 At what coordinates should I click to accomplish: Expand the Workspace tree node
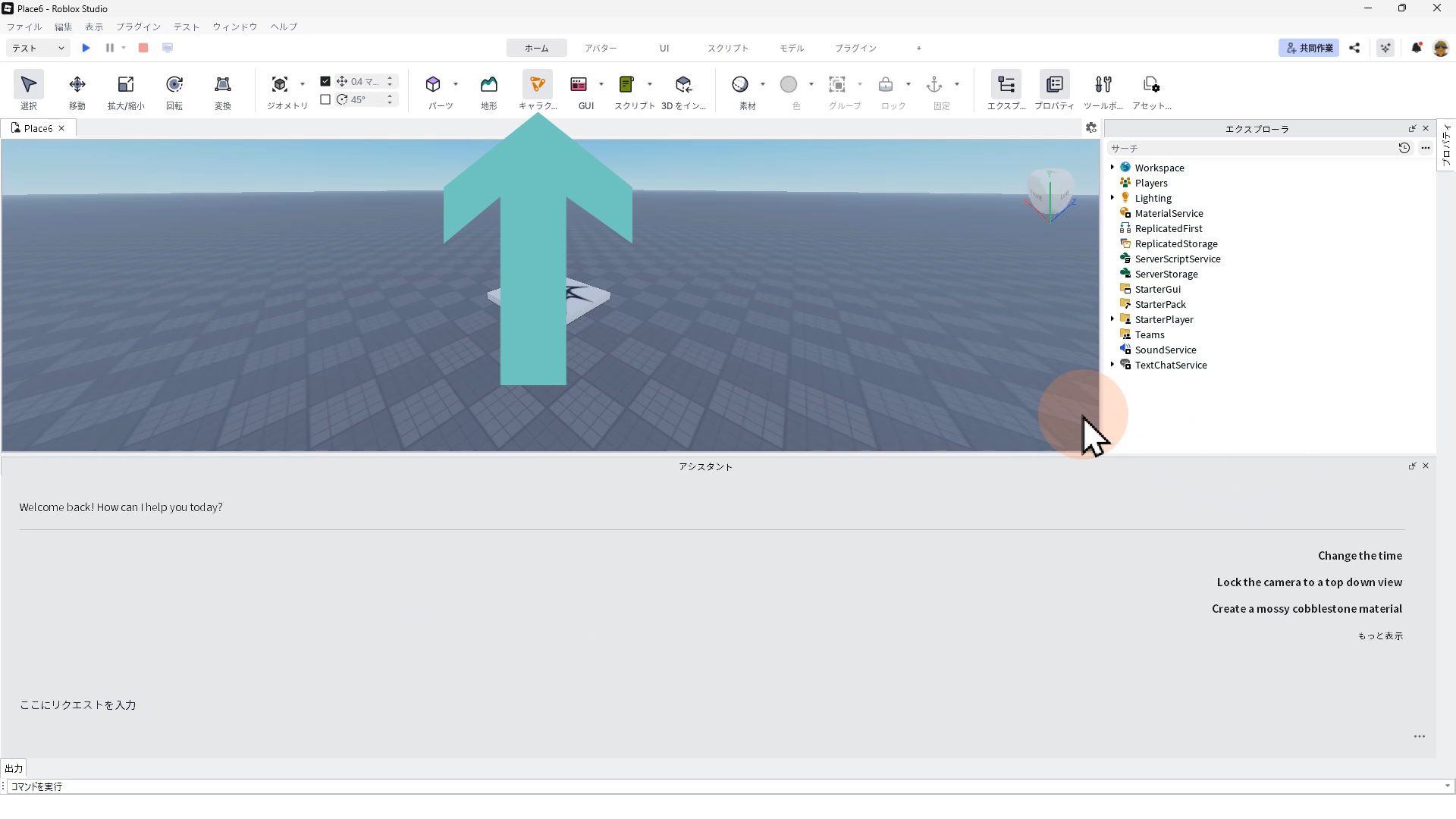1112,168
